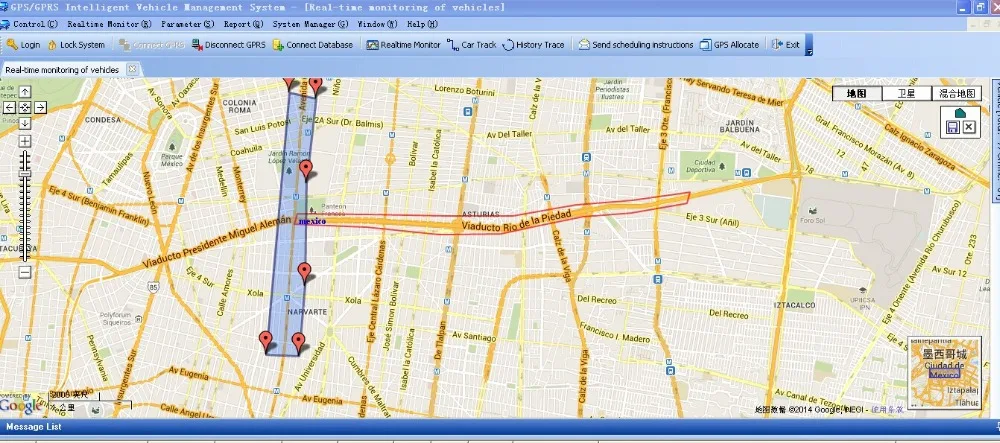Save the drawn region with floppy icon

coord(953,128)
